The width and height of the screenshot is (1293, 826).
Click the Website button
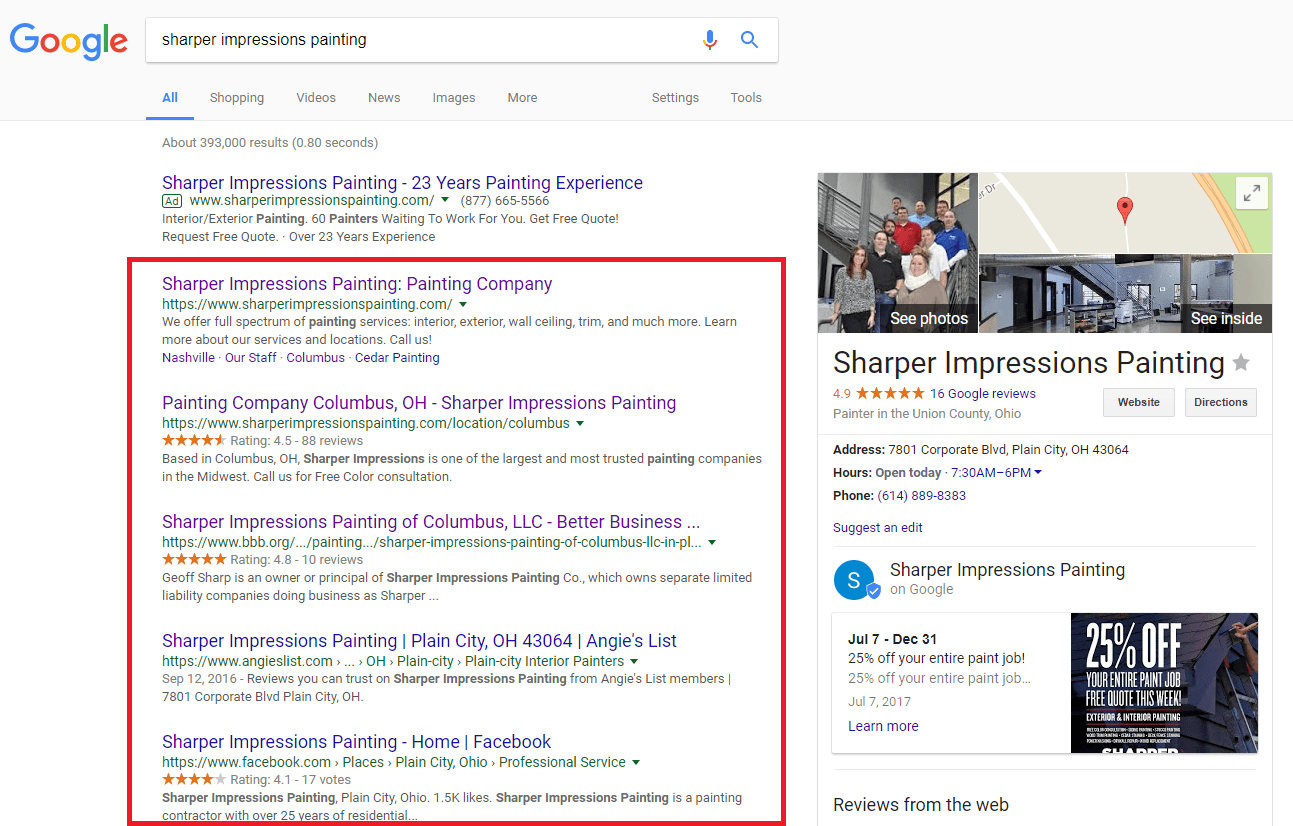[1138, 402]
